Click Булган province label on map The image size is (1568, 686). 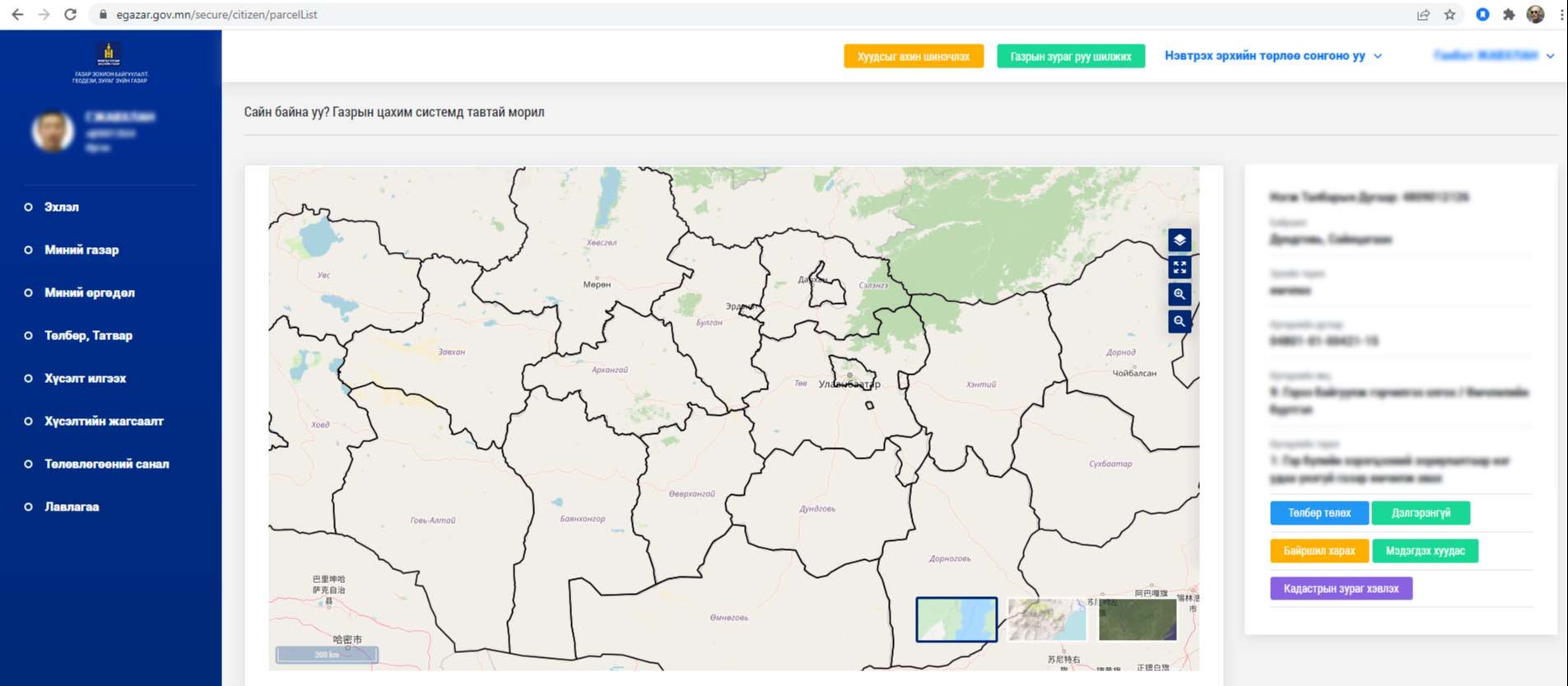tap(710, 323)
